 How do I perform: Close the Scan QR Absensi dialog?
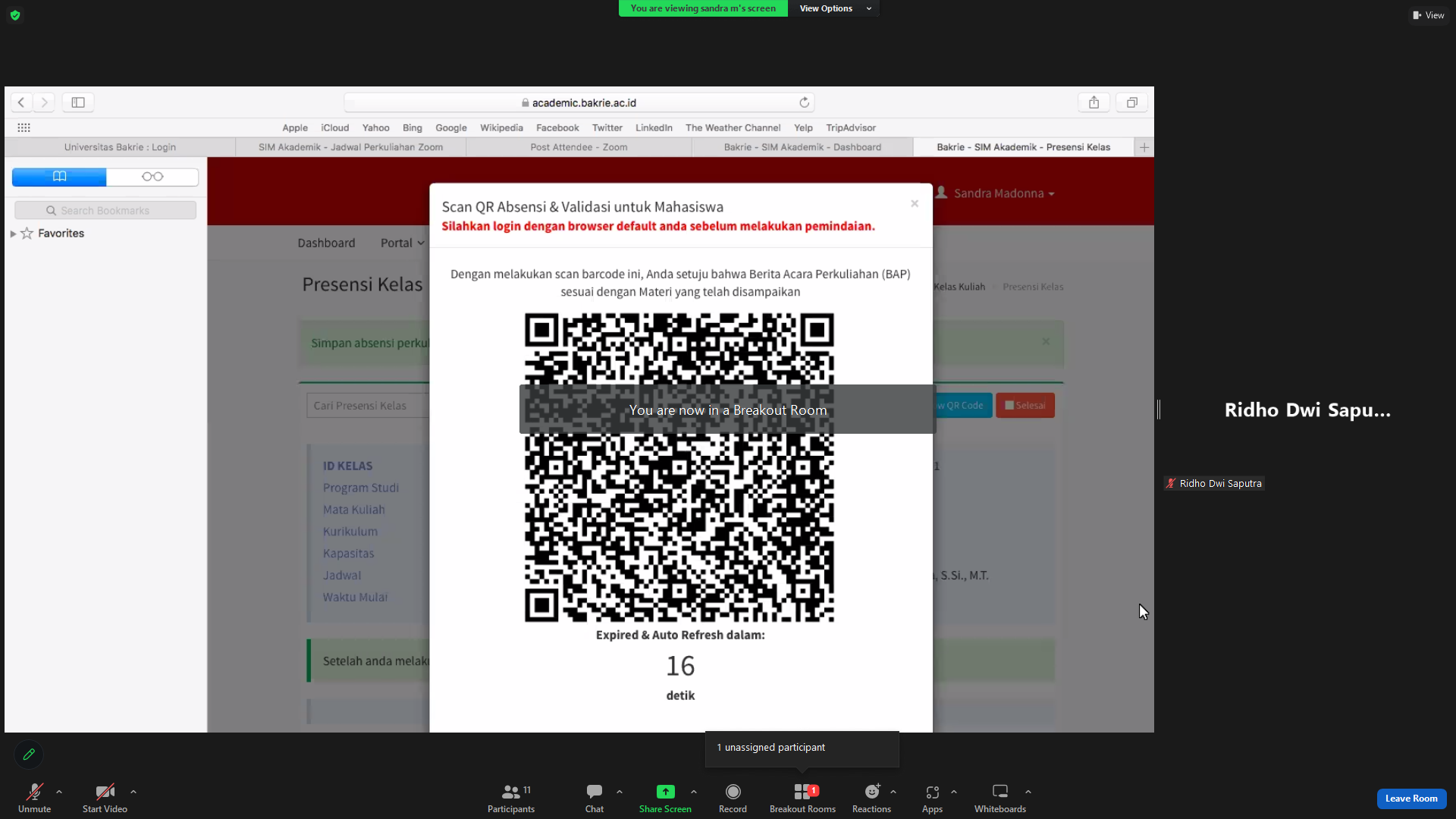click(x=915, y=203)
